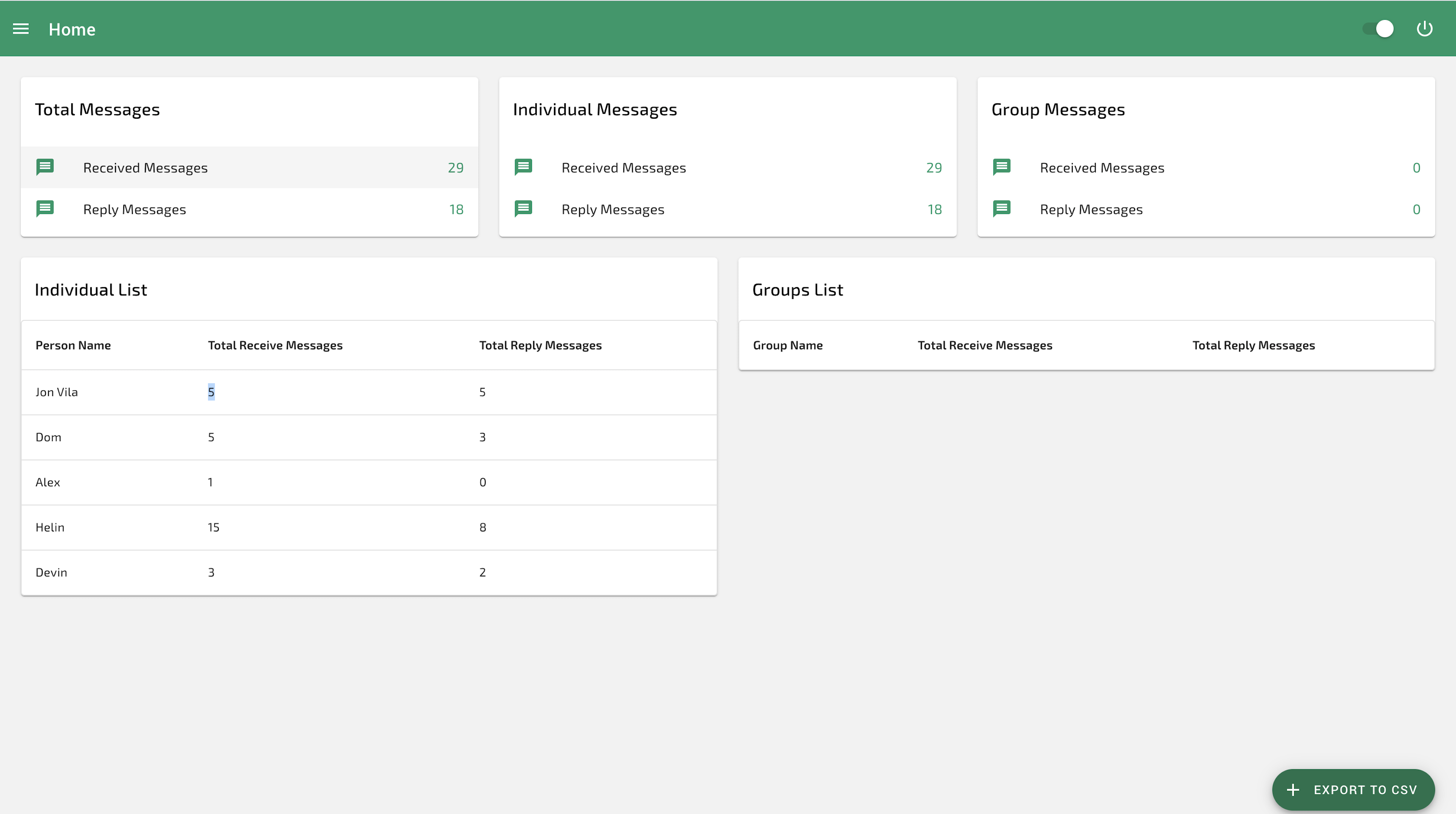Click message icon beside Total Received Messages
The image size is (1456, 814).
tap(45, 167)
